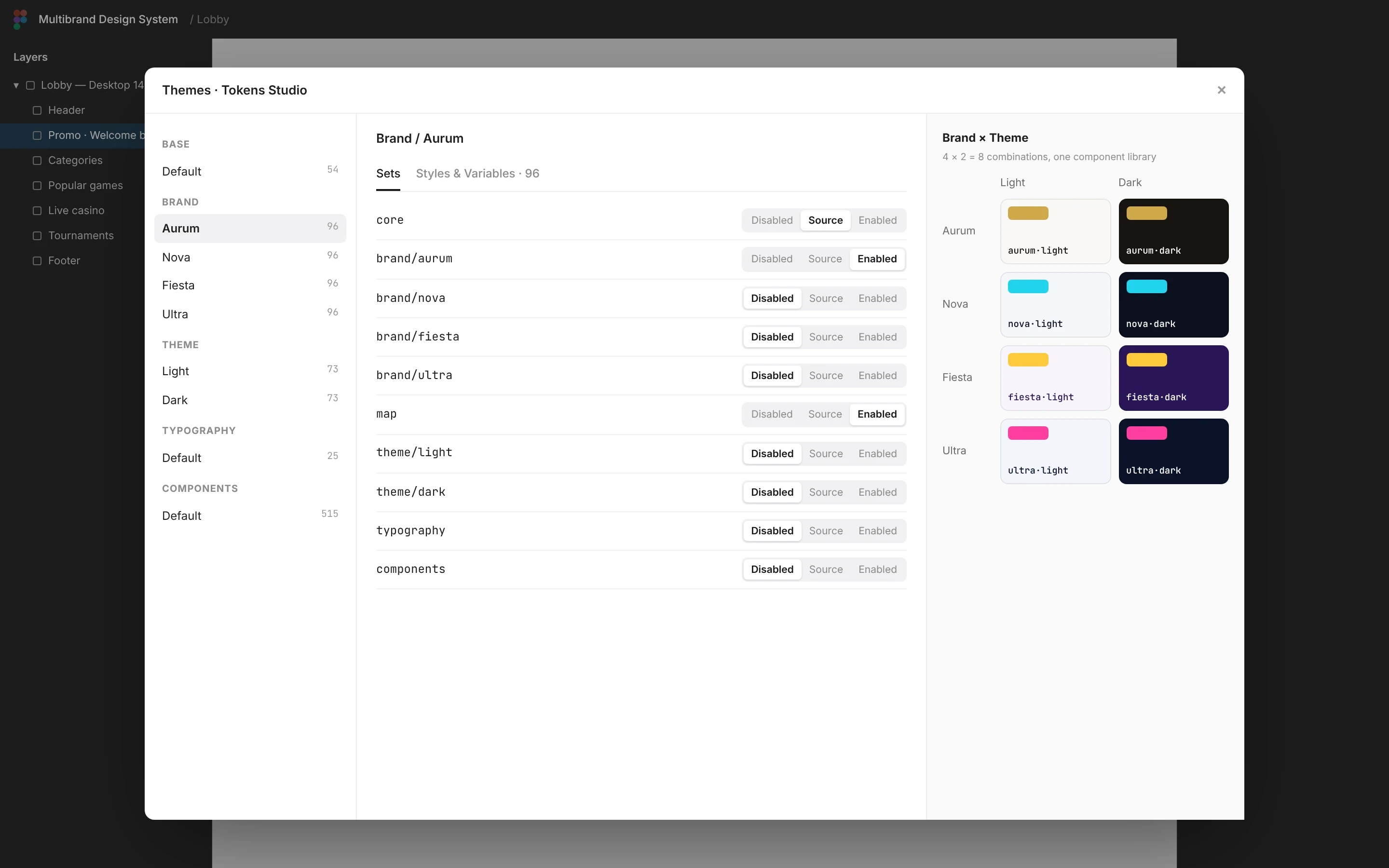This screenshot has width=1389, height=868.
Task: Collapse the Lobby — Desktop layer tree
Action: tap(16, 85)
